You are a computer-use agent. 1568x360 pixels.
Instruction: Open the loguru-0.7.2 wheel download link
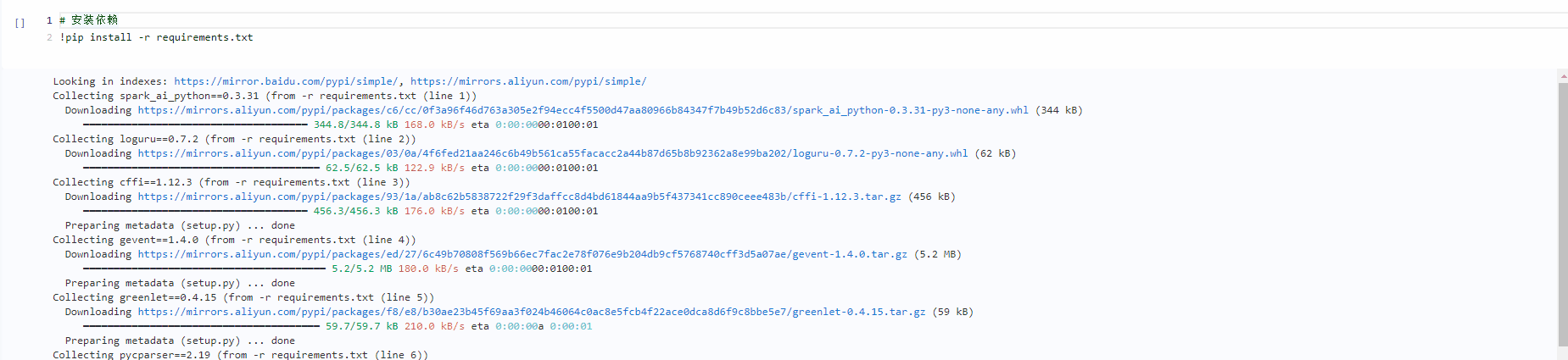(552, 153)
